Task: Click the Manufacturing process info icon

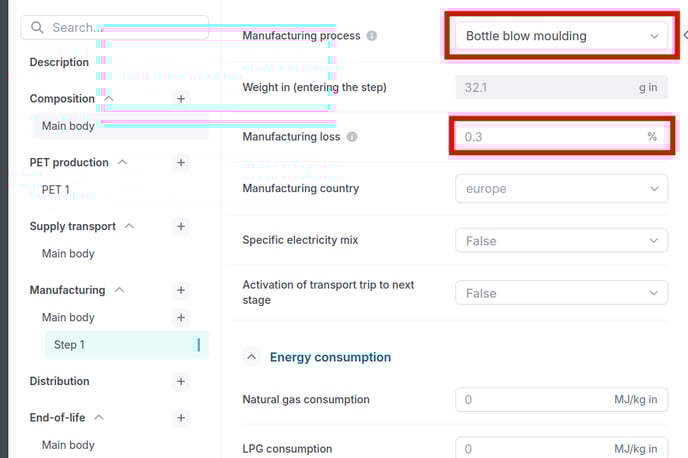Action: 372,36
